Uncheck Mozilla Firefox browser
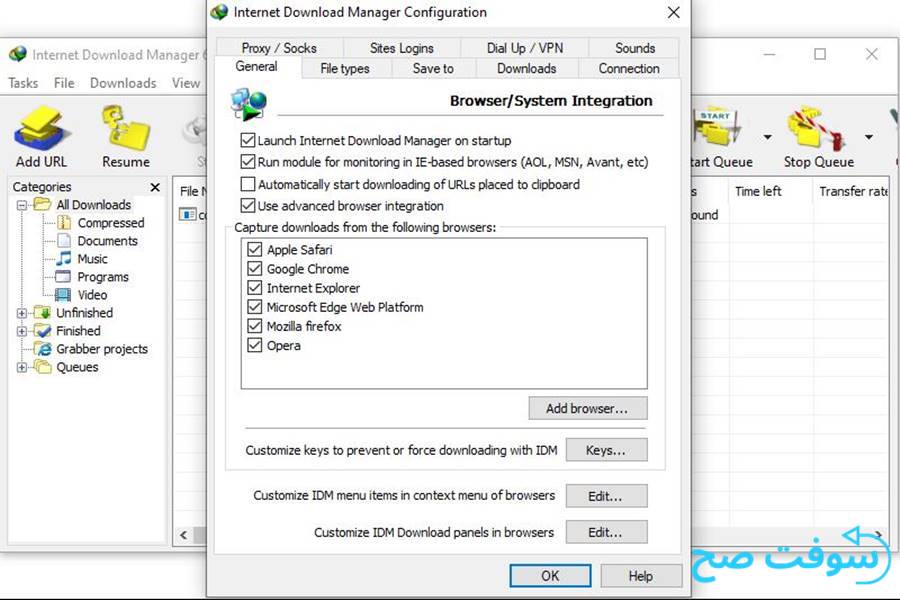Viewport: 900px width, 600px height. click(x=254, y=326)
